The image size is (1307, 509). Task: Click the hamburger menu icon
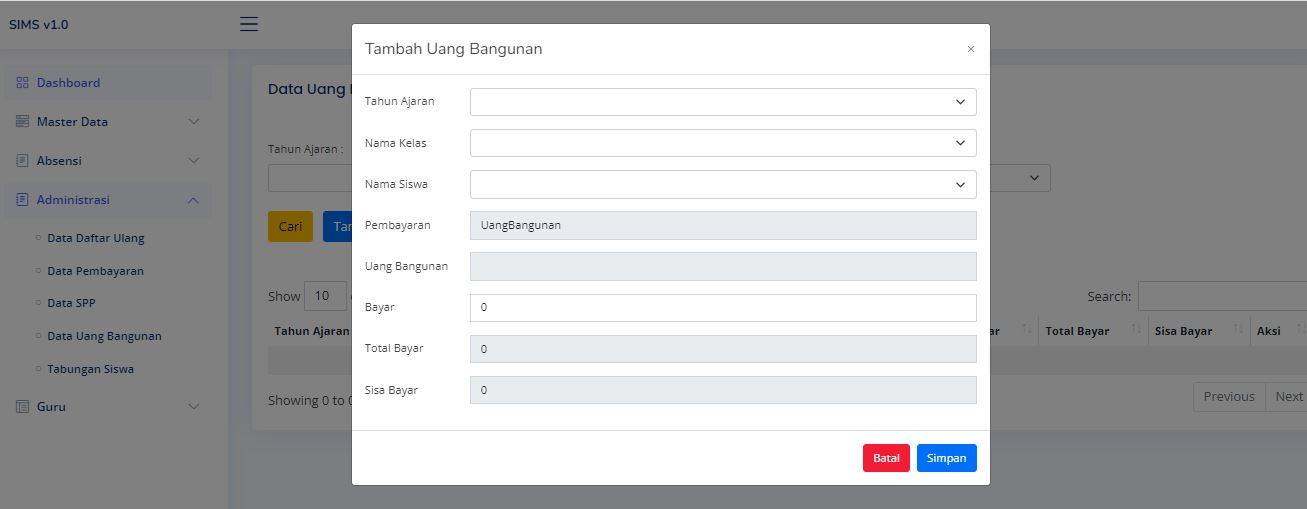click(x=249, y=24)
